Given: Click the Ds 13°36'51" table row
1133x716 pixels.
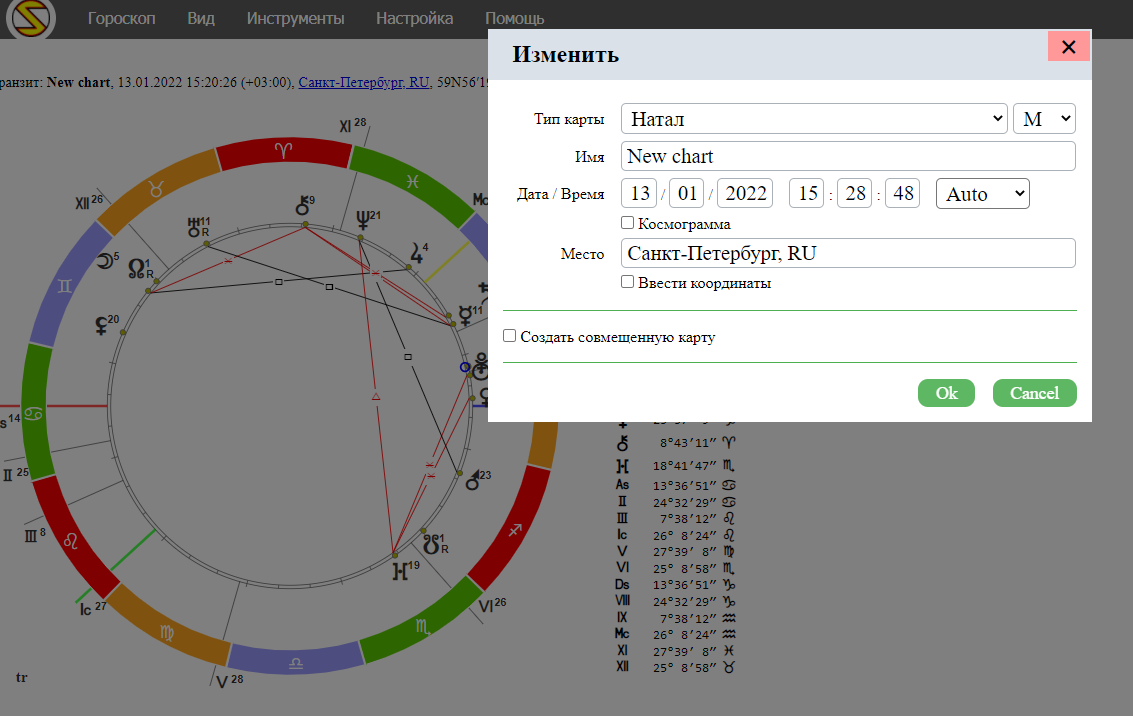Looking at the screenshot, I should click(676, 585).
